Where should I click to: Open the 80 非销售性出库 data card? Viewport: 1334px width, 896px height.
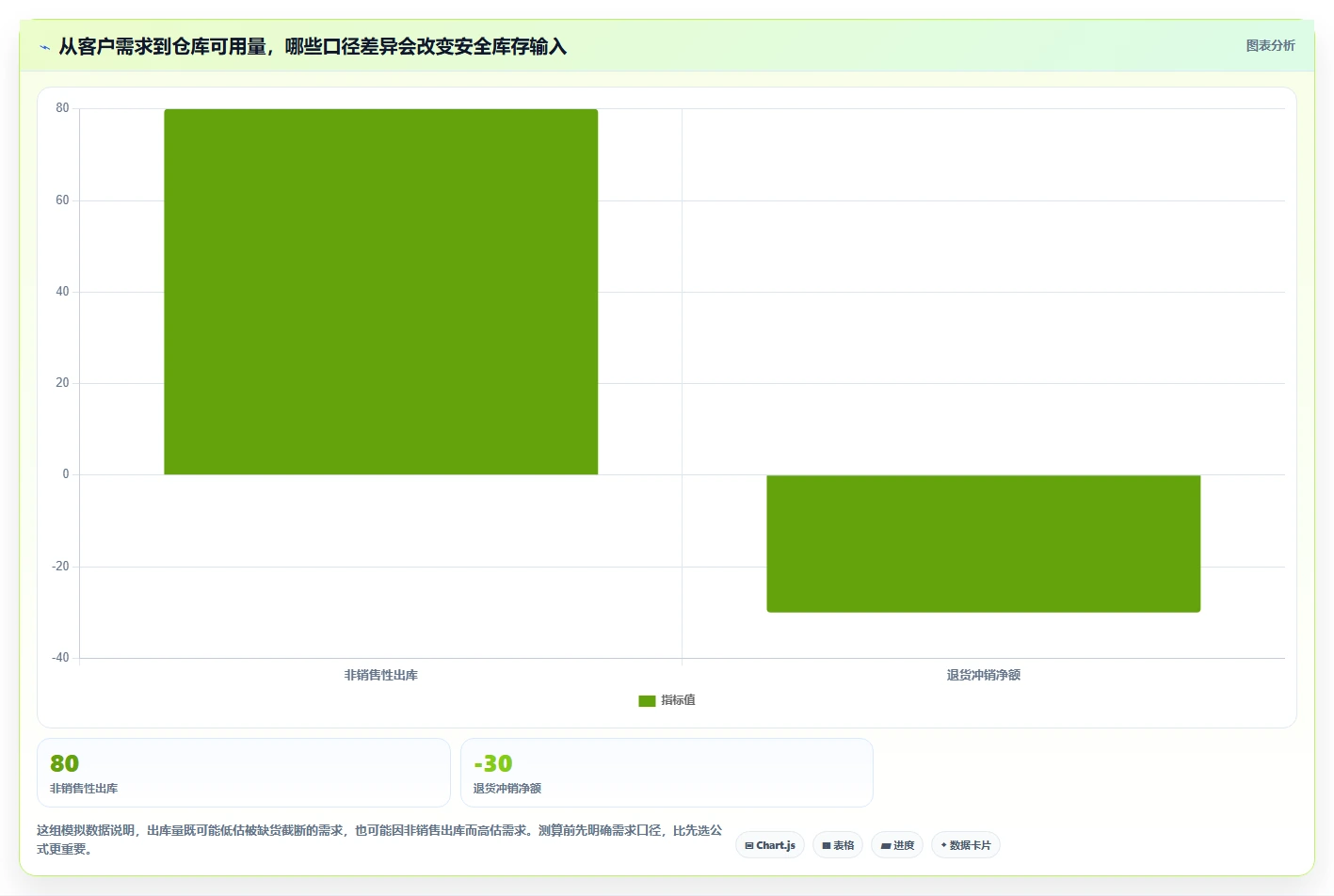pos(244,773)
